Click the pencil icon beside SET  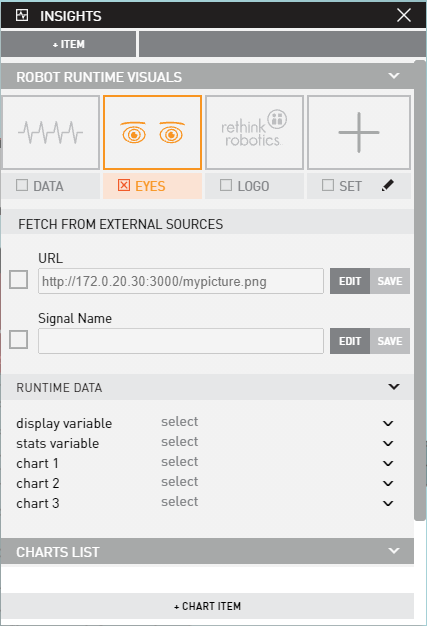[x=387, y=185]
